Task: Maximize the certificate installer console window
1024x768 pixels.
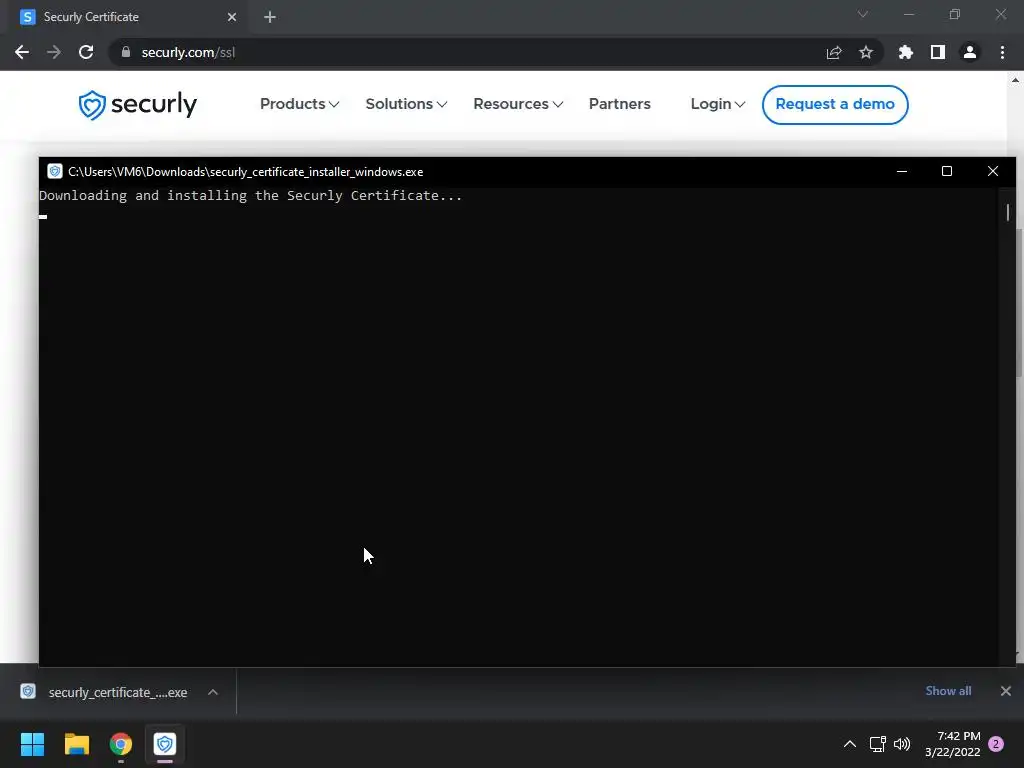Action: pos(947,171)
